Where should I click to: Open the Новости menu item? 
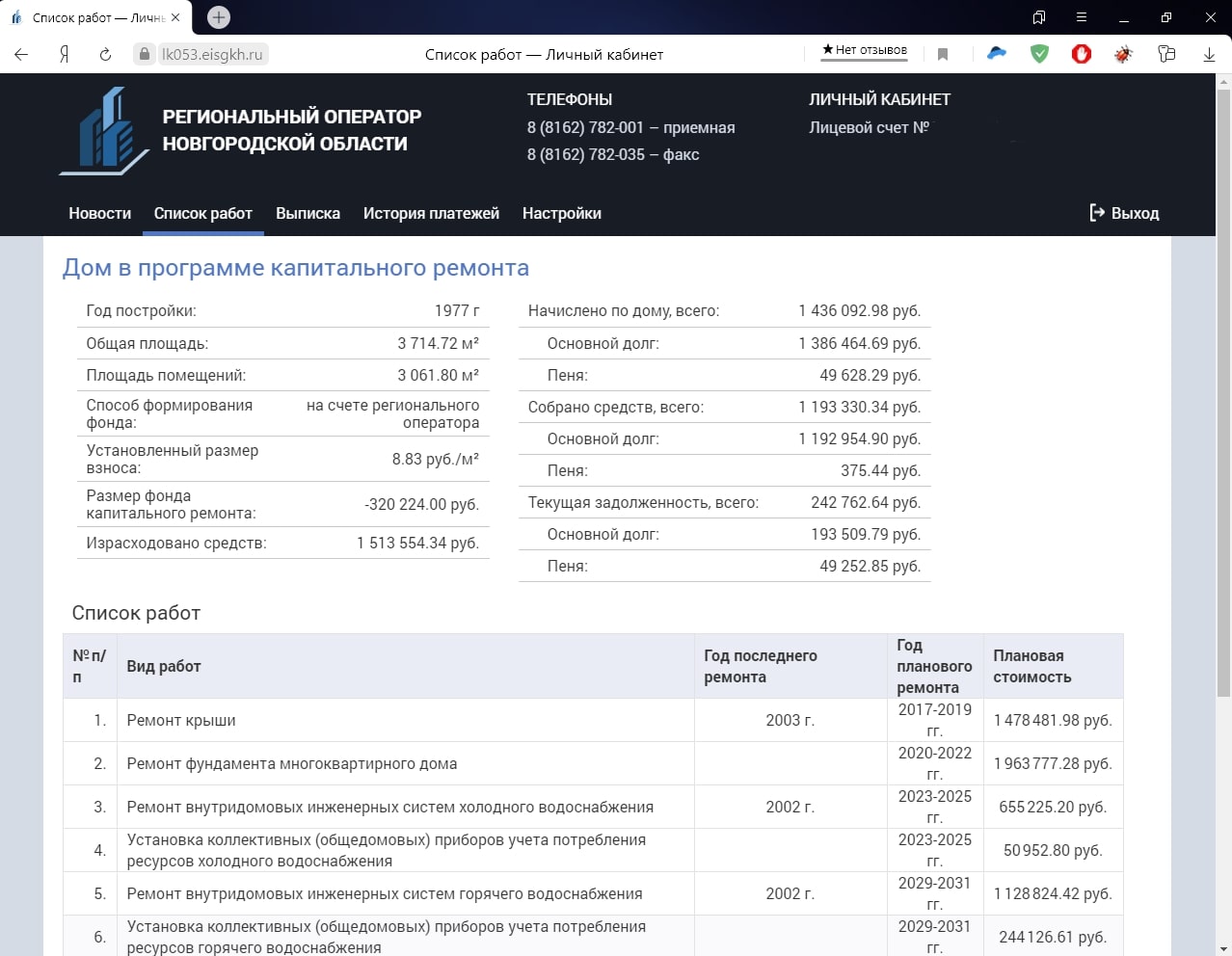(99, 213)
